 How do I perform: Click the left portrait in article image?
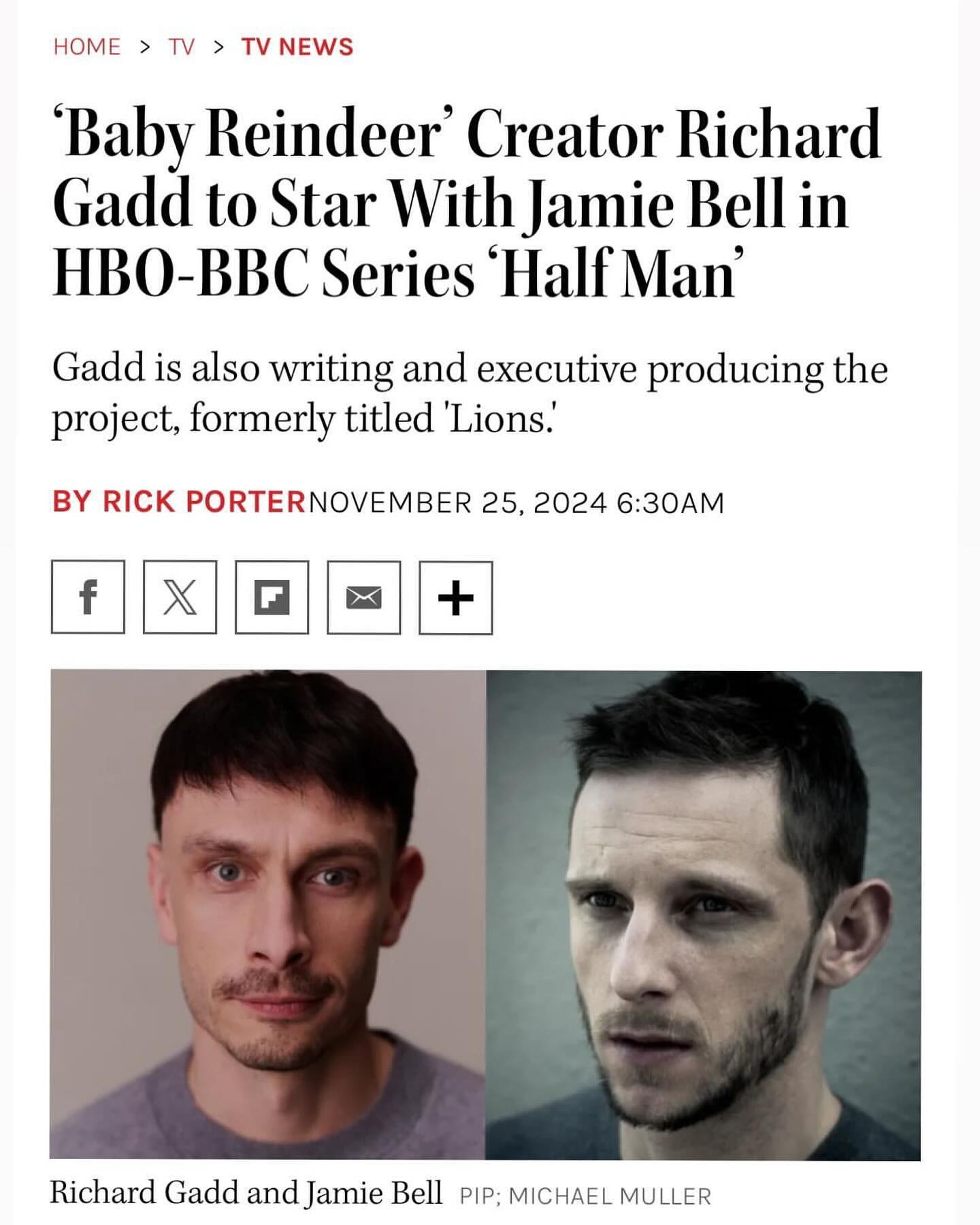[267, 914]
